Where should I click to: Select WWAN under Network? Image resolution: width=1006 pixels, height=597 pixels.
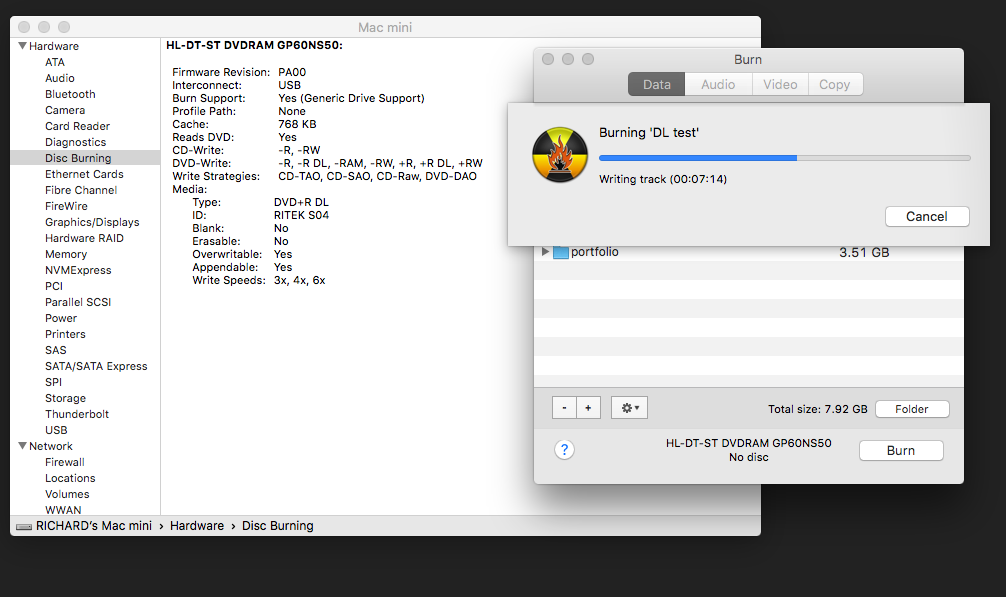[x=64, y=510]
